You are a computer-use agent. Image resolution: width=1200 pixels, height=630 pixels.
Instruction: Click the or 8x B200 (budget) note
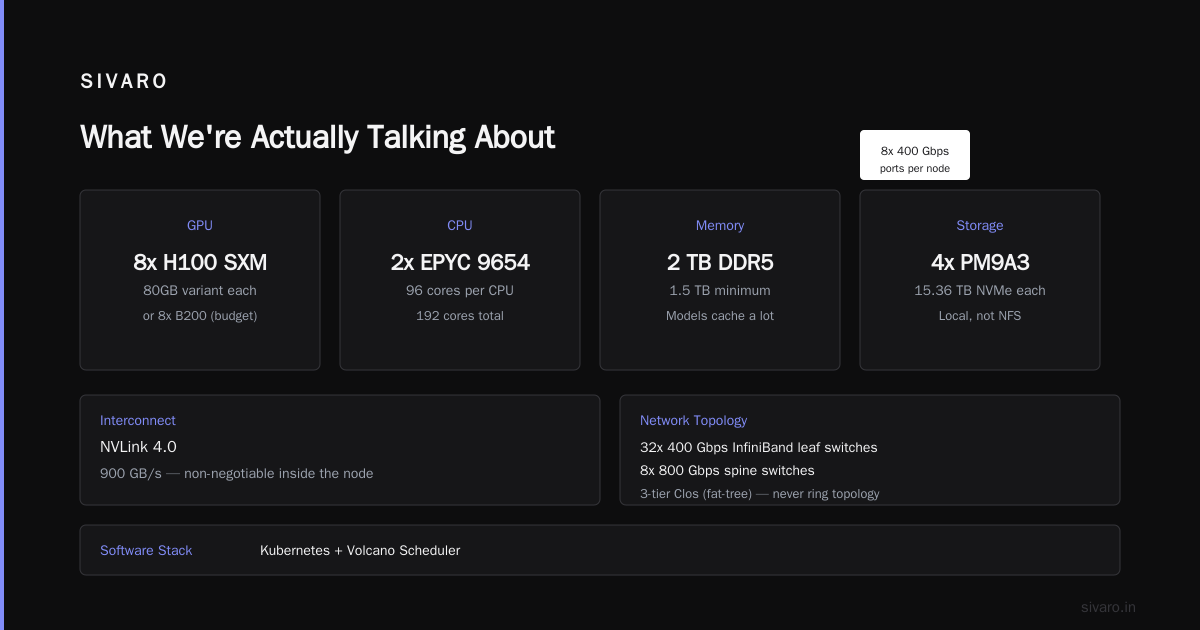coord(200,316)
